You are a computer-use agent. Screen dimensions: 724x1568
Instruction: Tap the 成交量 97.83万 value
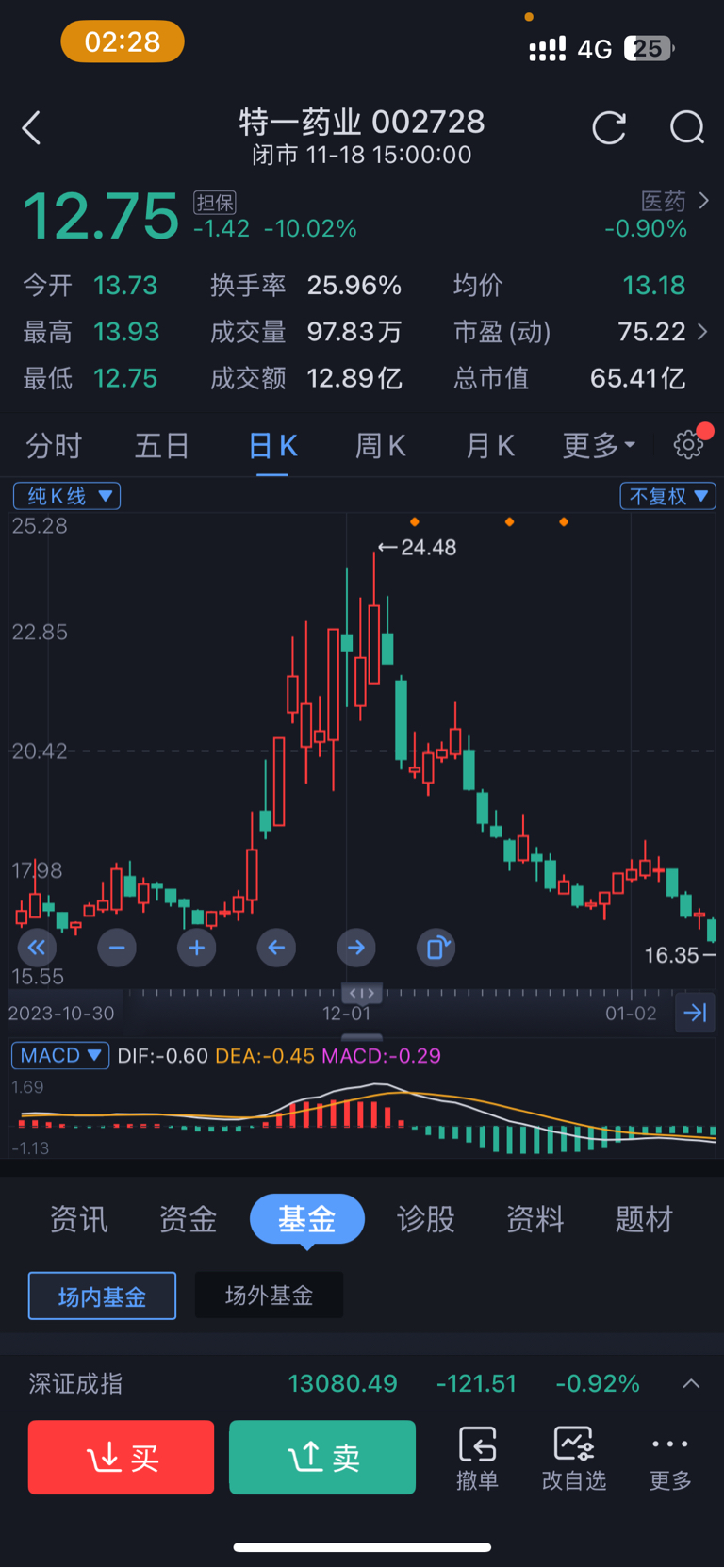[x=354, y=332]
